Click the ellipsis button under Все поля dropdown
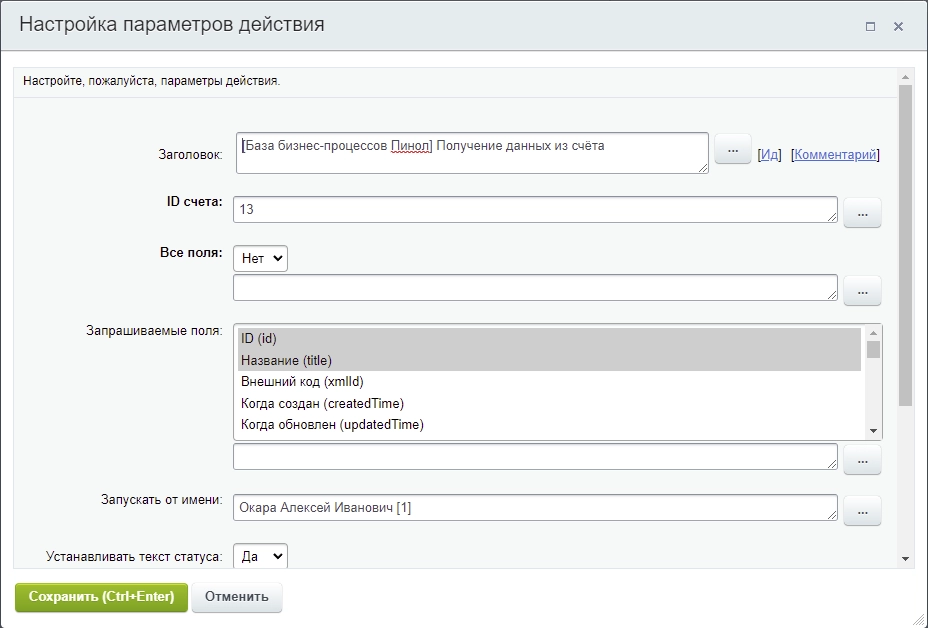The width and height of the screenshot is (928, 628). click(x=862, y=290)
